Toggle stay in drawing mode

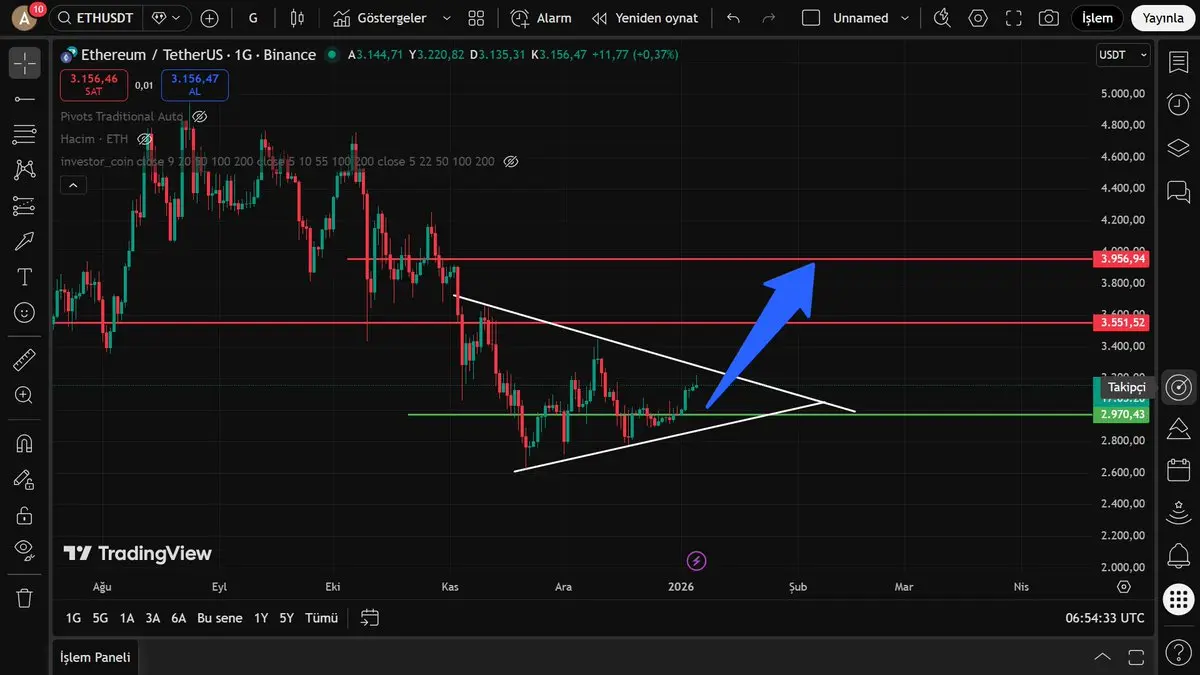click(24, 479)
